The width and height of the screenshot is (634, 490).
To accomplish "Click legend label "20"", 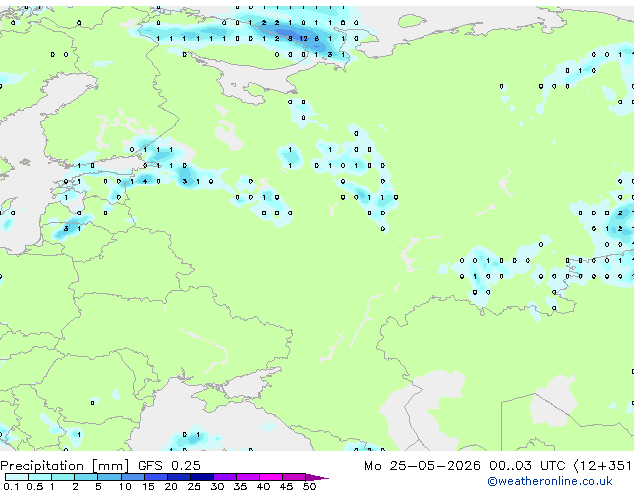I will (171, 486).
